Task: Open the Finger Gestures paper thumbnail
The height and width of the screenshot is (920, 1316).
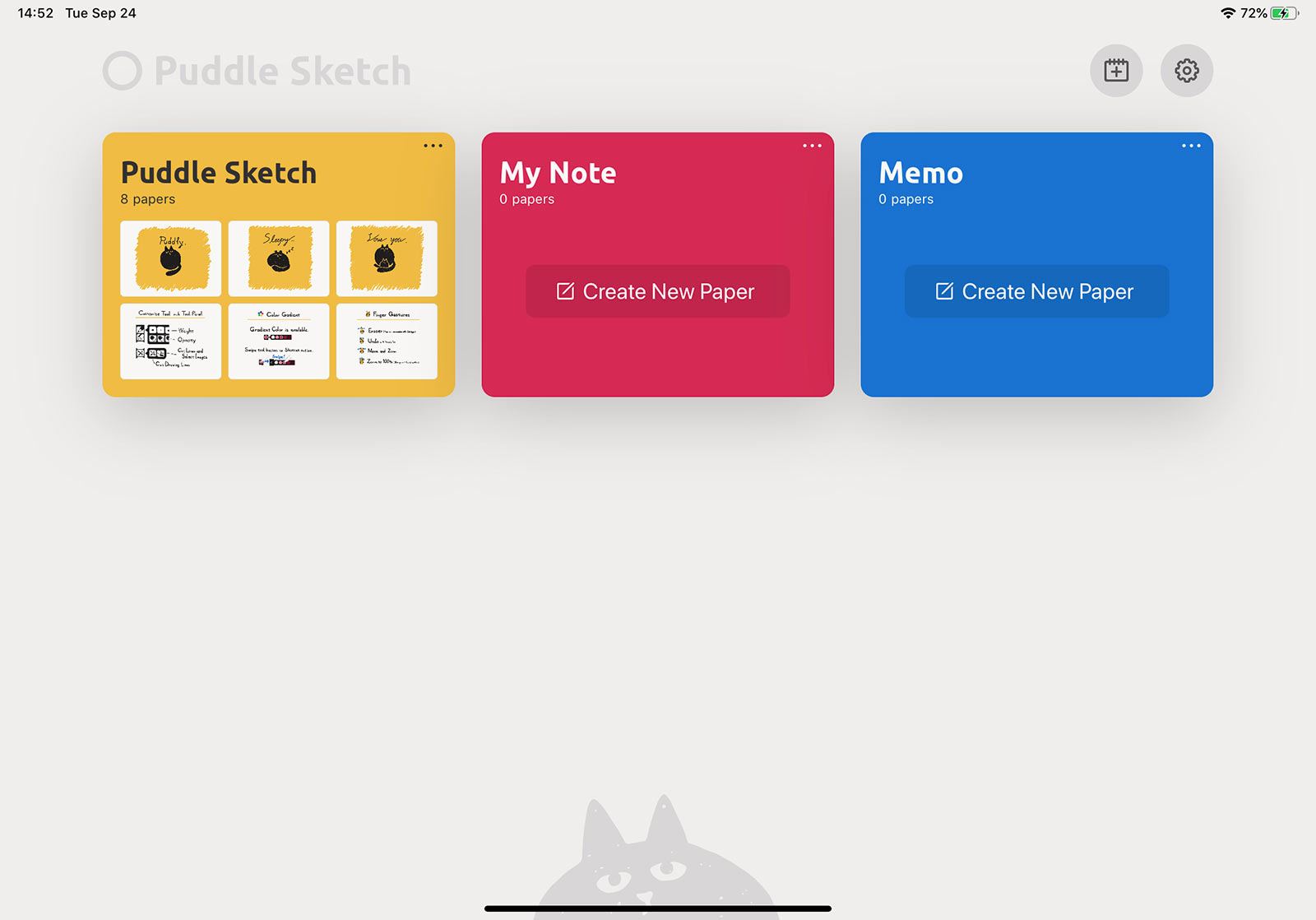Action: (387, 342)
